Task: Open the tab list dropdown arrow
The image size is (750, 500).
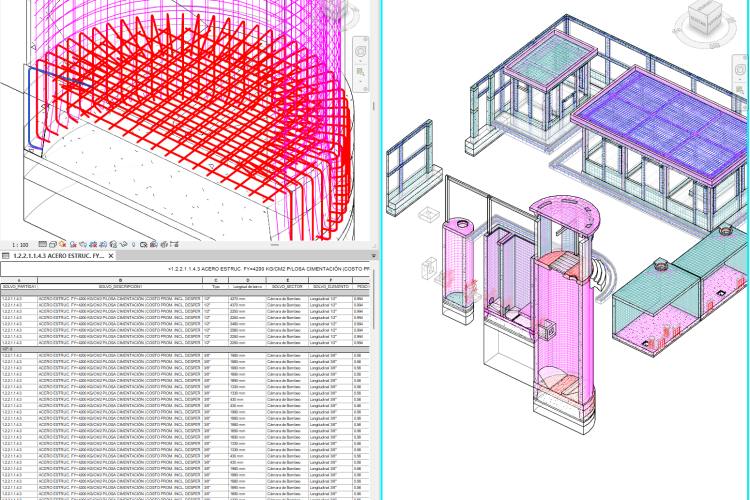Action: pyautogui.click(x=374, y=256)
